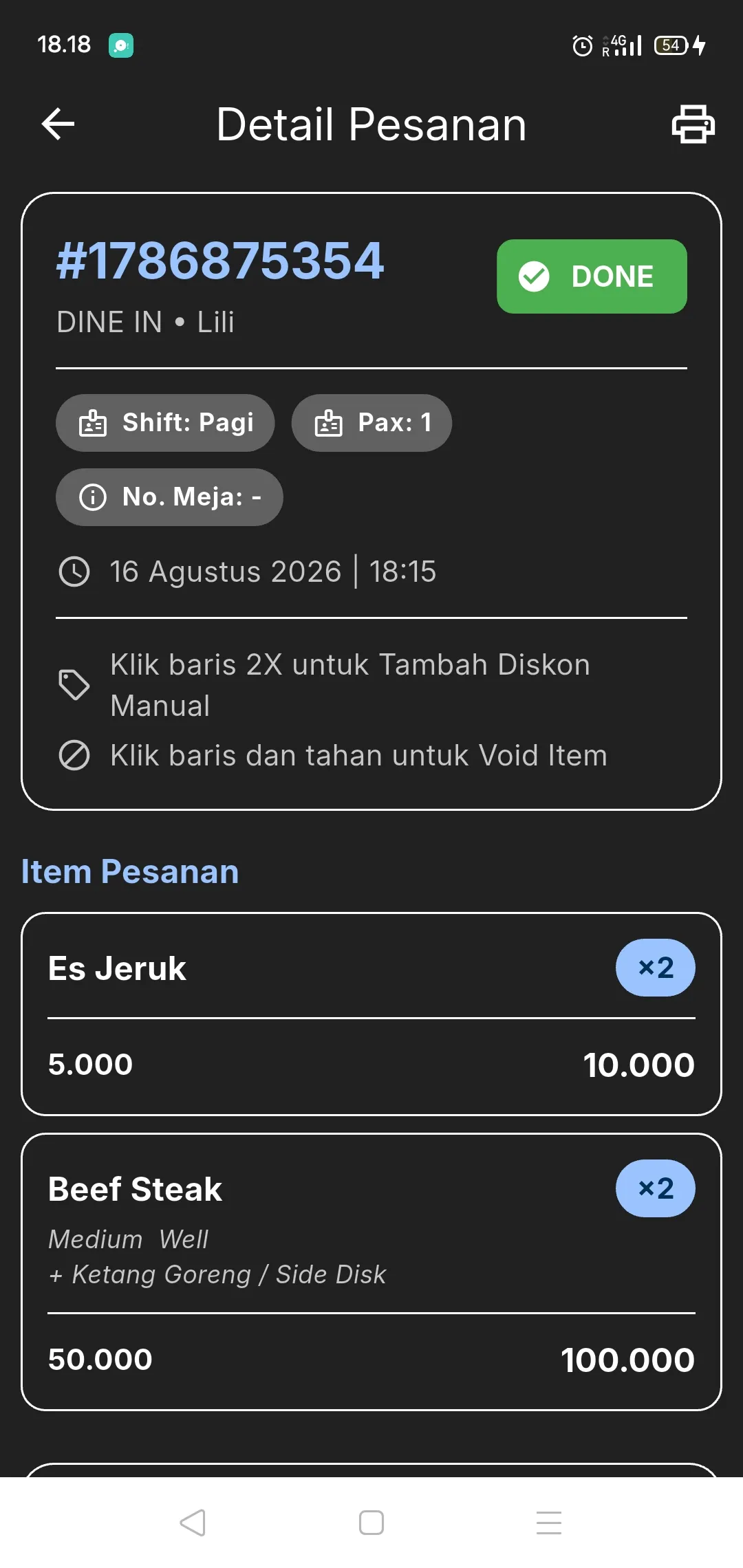Select the order number #1786875354
This screenshot has width=743, height=1568.
220,261
